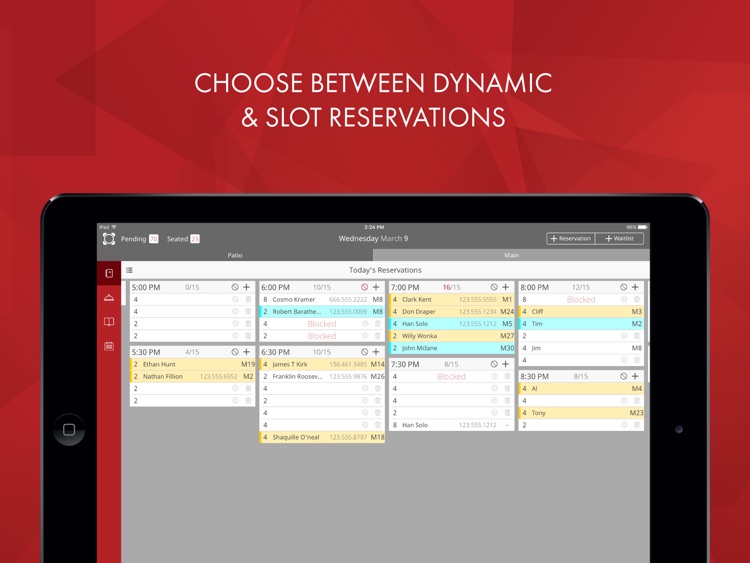Switch to the Main tab

(511, 255)
